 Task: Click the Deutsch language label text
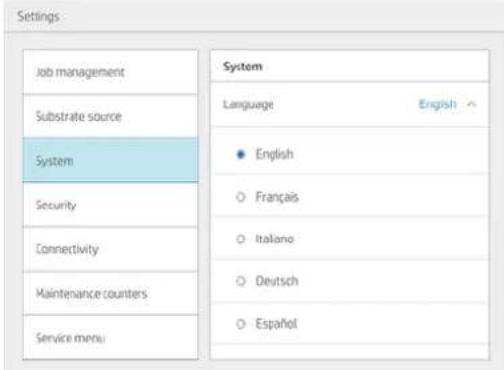point(277,281)
